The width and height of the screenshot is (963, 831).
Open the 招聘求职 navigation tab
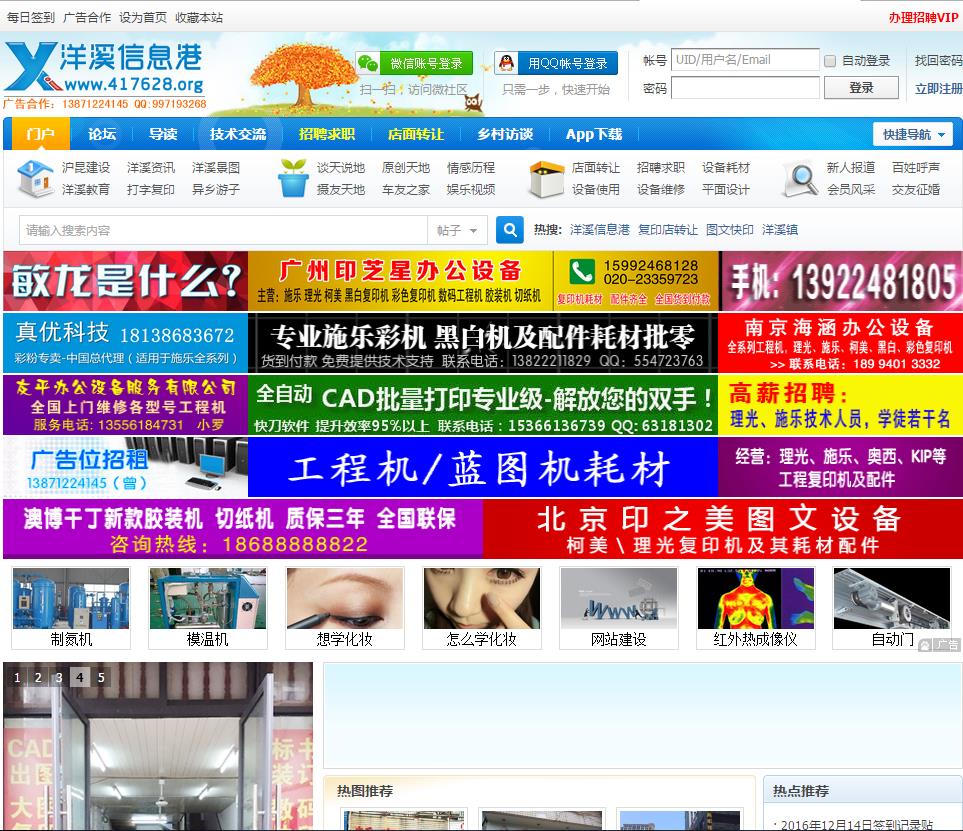327,134
